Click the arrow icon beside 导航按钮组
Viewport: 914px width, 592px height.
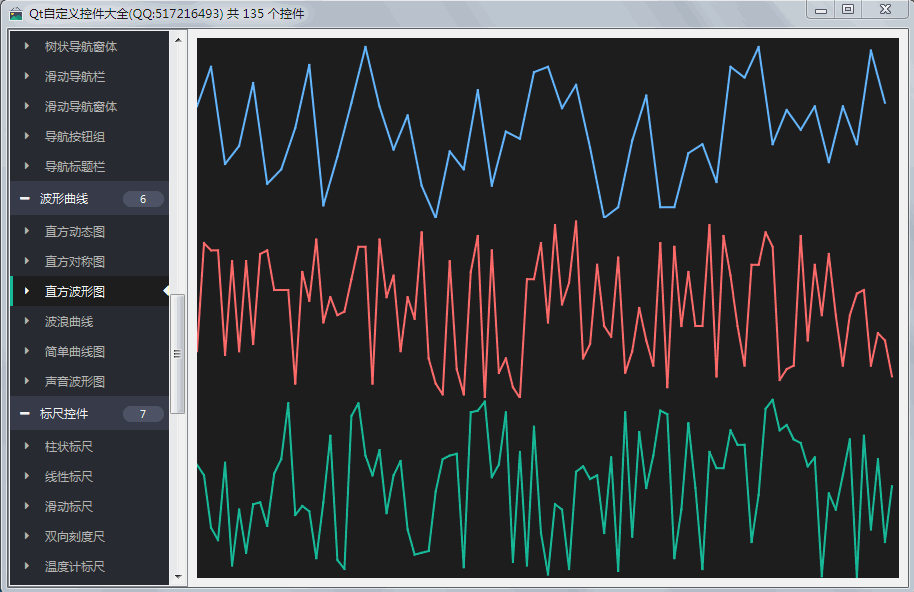coord(27,137)
